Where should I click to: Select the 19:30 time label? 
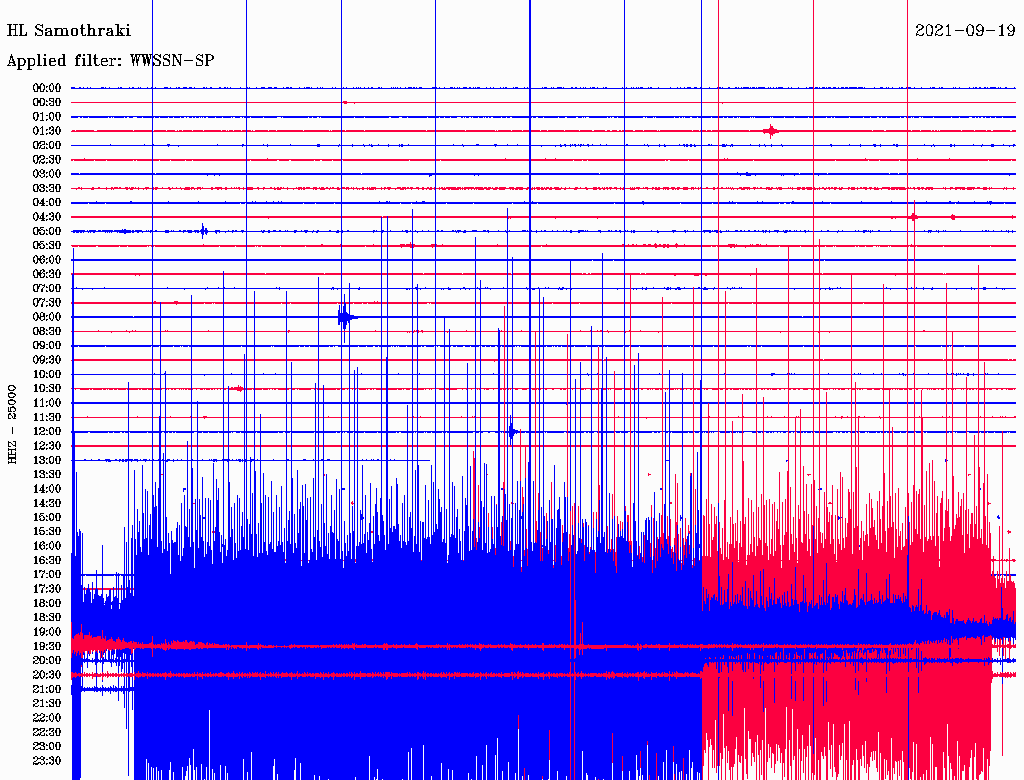47,647
